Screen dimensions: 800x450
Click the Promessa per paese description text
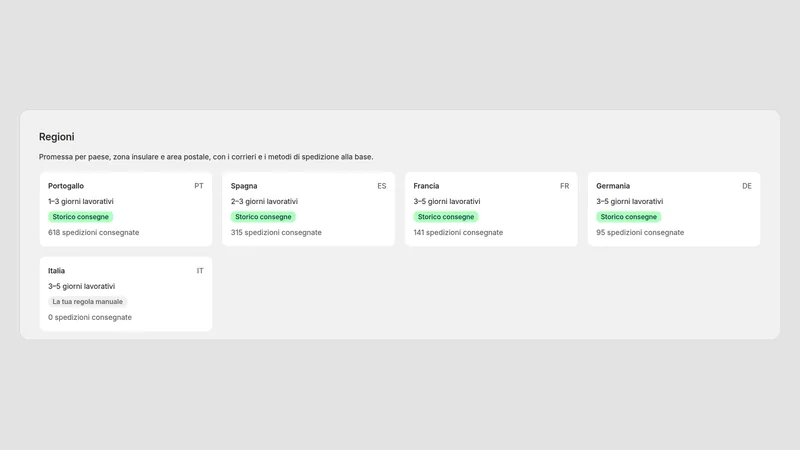point(206,157)
